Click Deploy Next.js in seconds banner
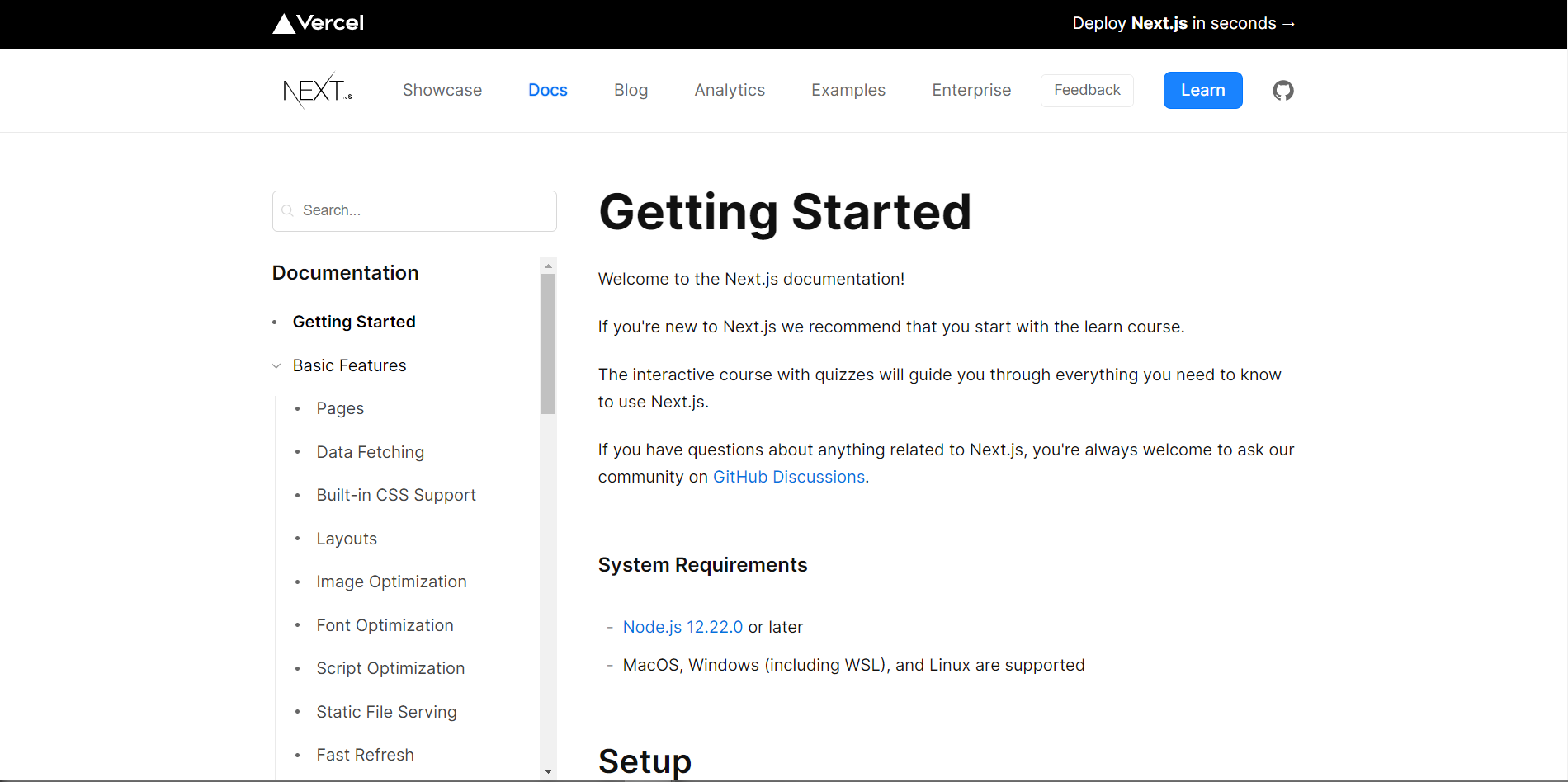Image resolution: width=1568 pixels, height=782 pixels. 1183,23
